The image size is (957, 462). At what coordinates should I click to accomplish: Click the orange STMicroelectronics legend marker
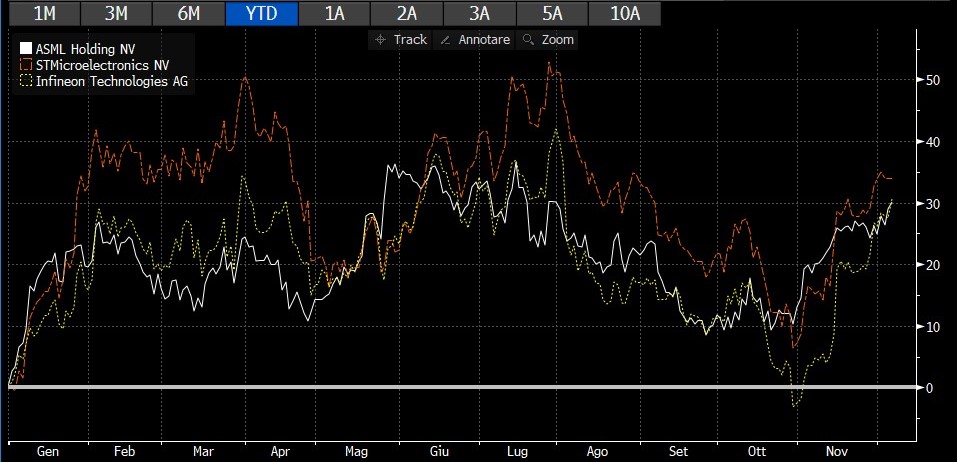pos(26,64)
